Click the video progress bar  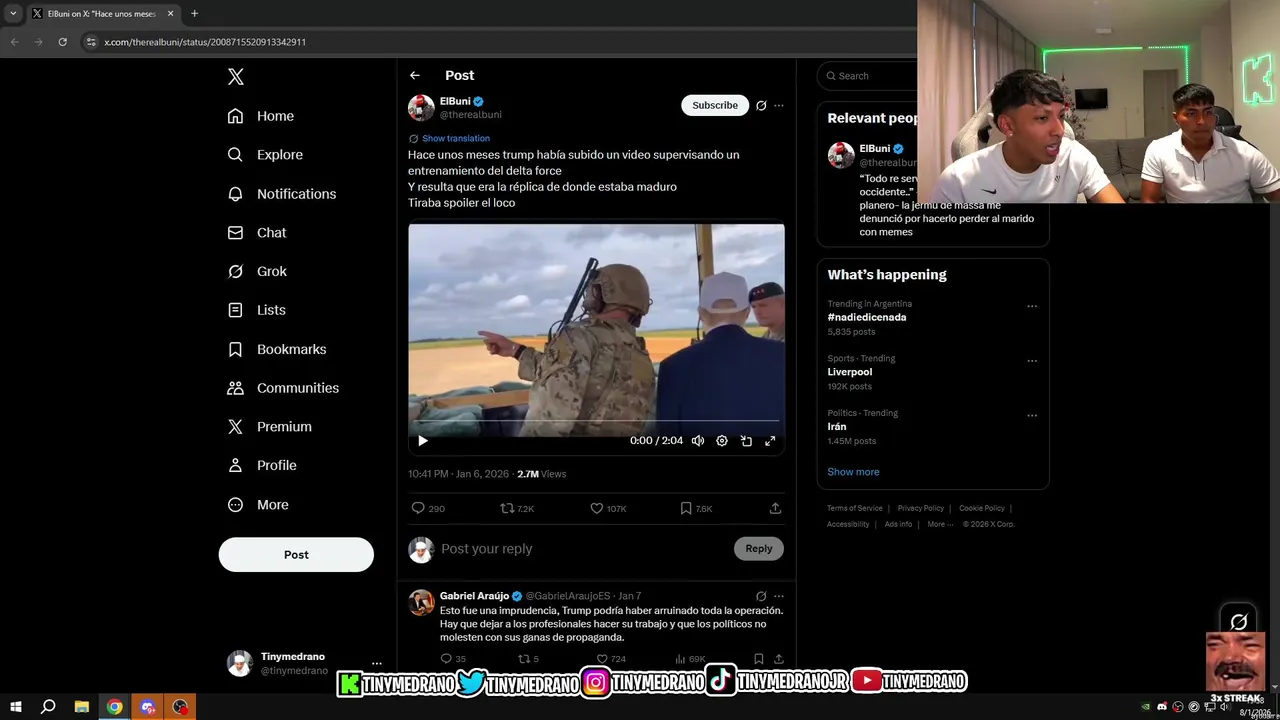pyautogui.click(x=596, y=421)
